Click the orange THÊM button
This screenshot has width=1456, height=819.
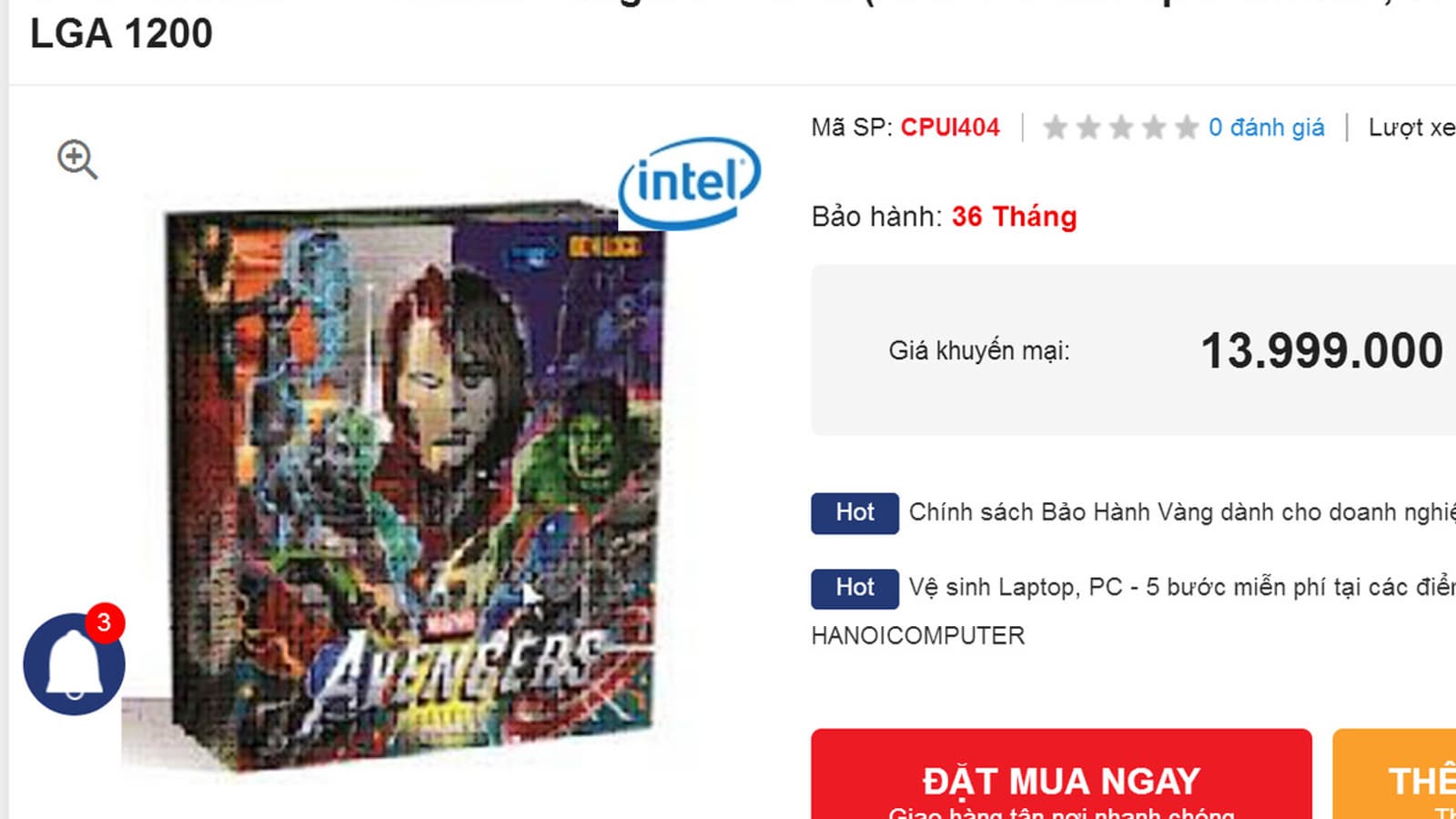tap(1394, 773)
